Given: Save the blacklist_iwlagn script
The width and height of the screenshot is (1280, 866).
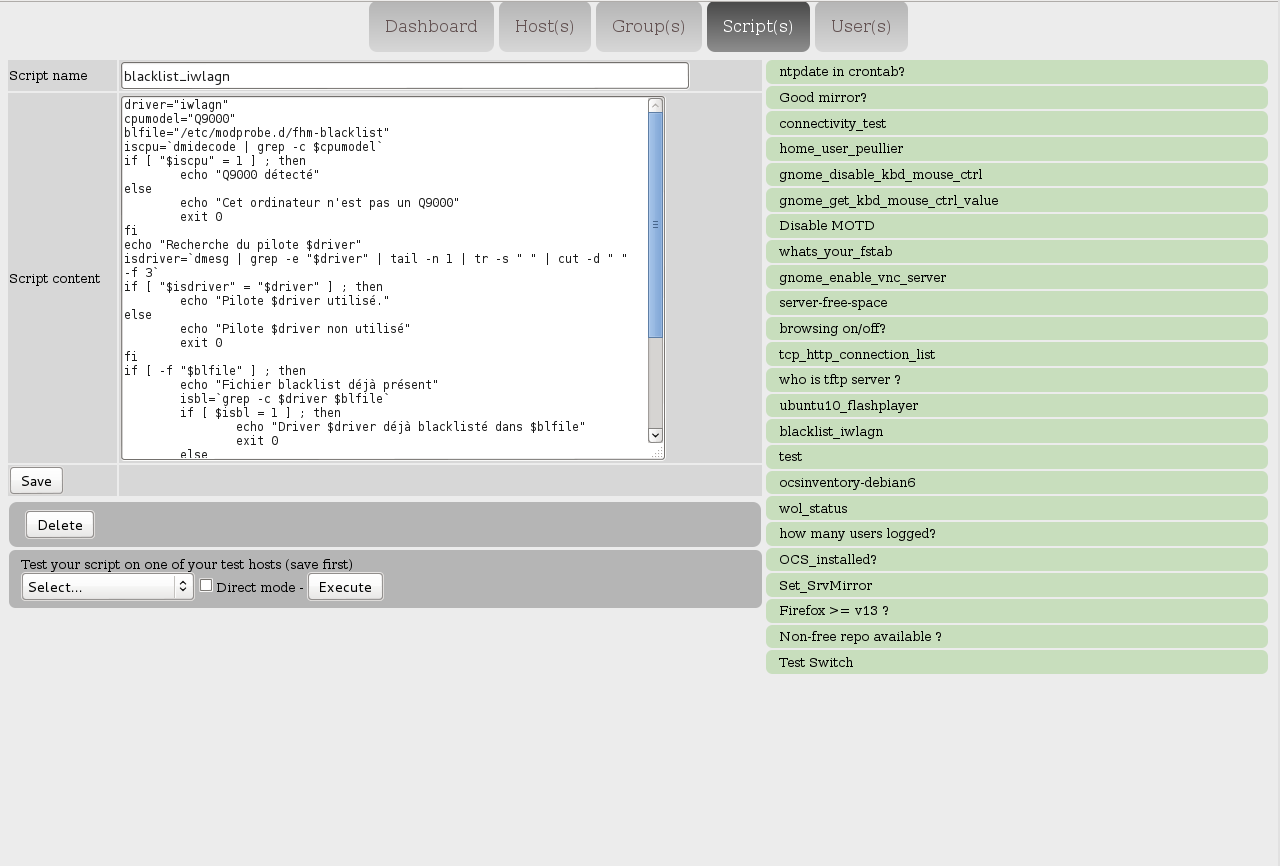Looking at the screenshot, I should point(35,480).
